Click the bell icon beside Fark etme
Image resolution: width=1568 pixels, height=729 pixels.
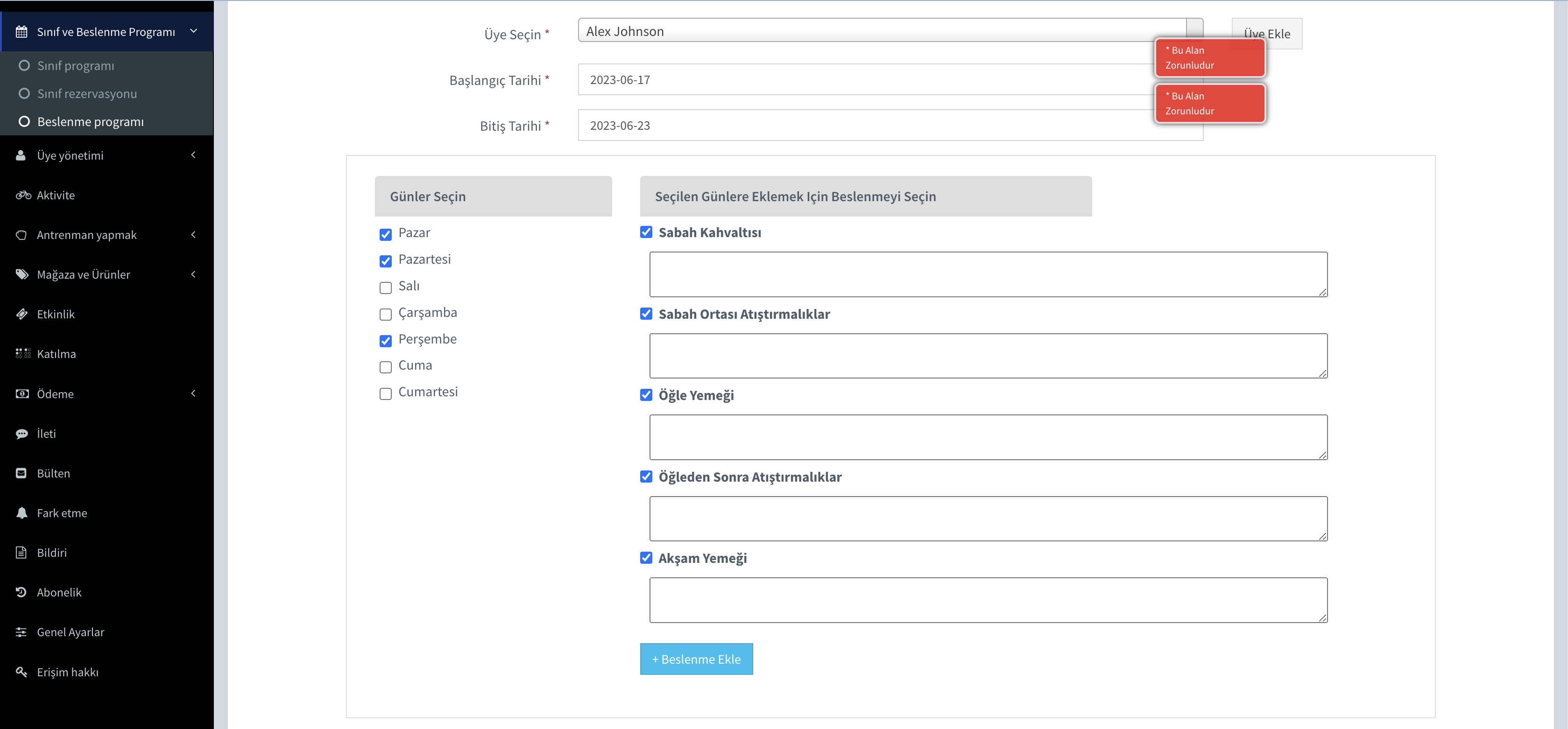point(21,512)
